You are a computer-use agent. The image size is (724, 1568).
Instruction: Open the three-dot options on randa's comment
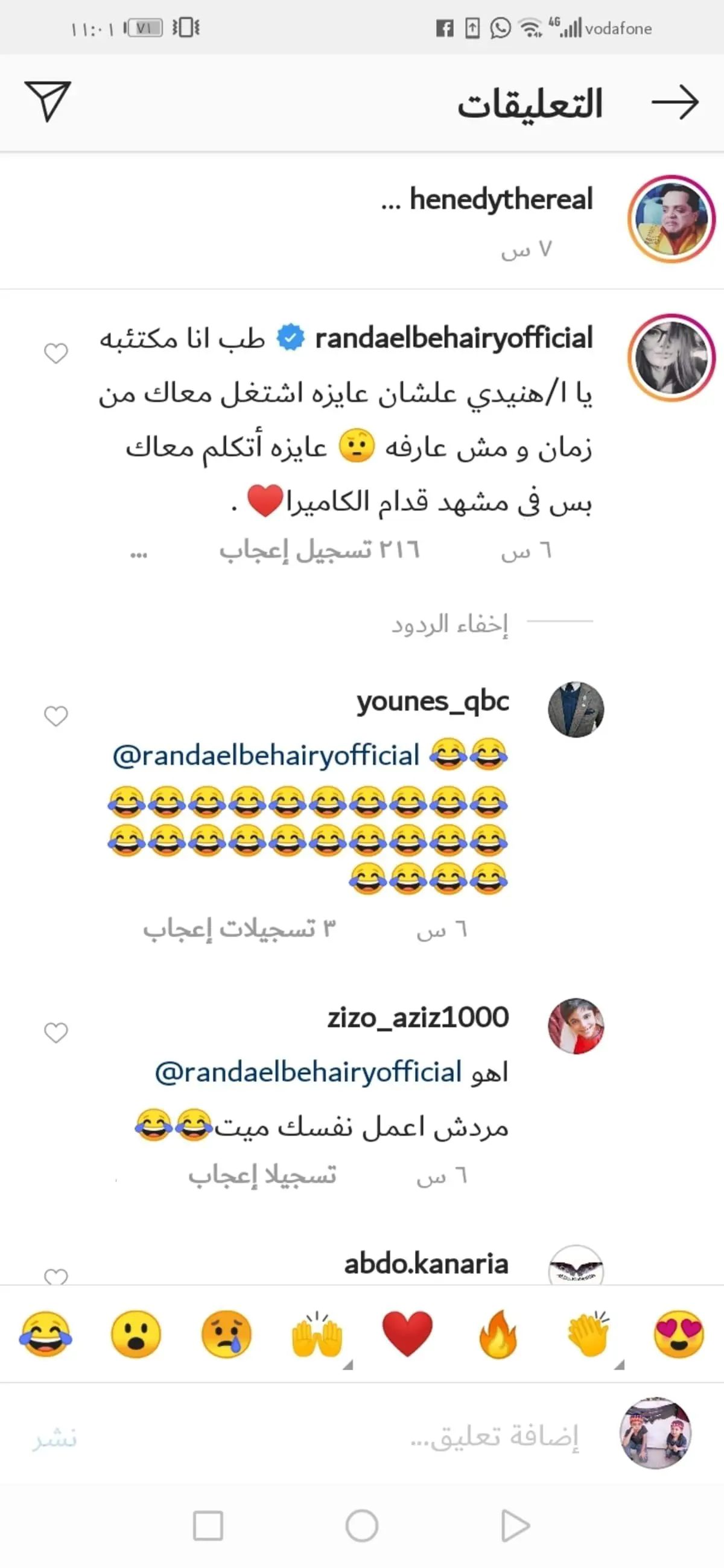click(139, 554)
